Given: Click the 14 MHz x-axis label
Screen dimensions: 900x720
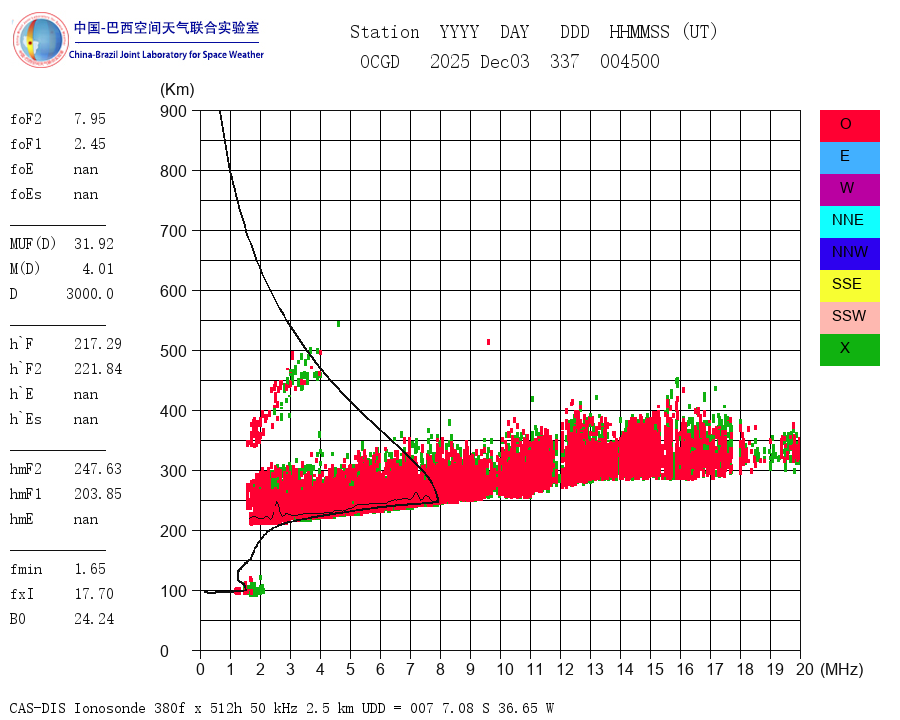Looking at the screenshot, I should (625, 669).
